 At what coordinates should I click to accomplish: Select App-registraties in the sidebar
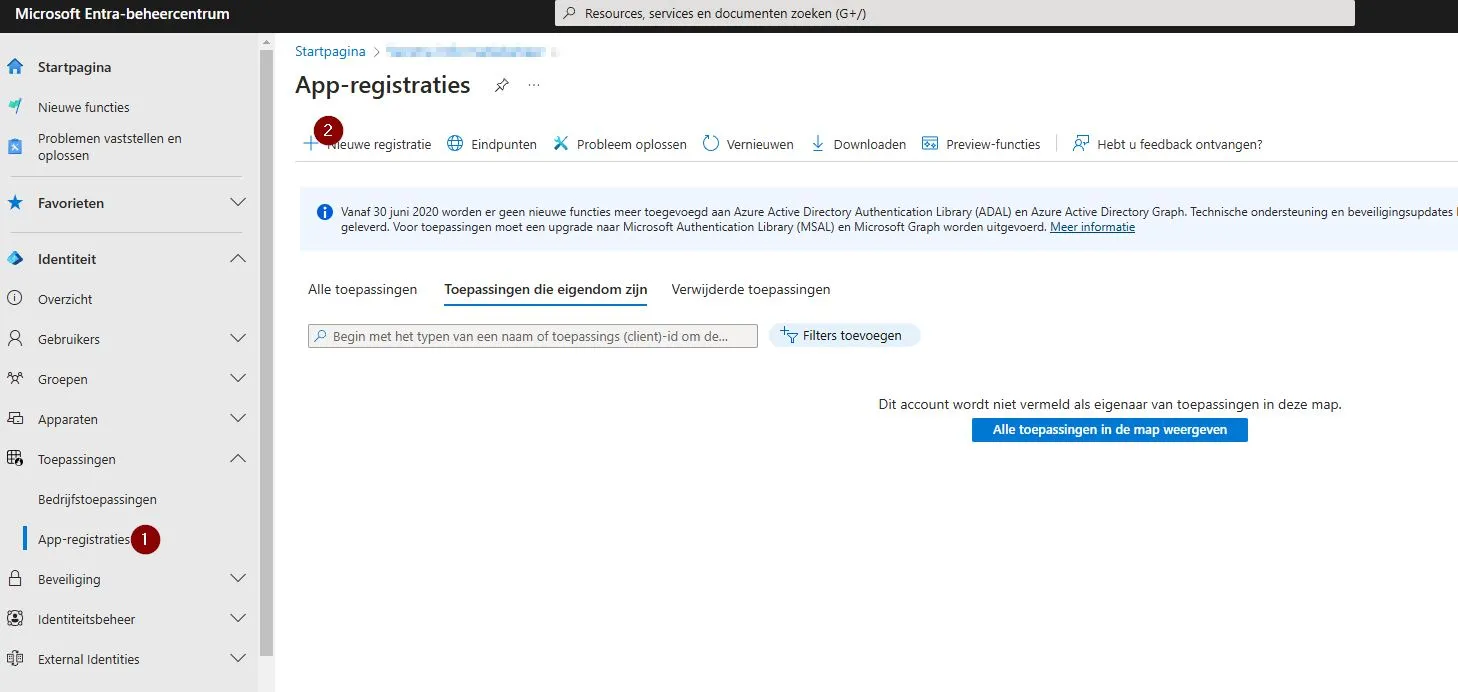click(x=84, y=539)
